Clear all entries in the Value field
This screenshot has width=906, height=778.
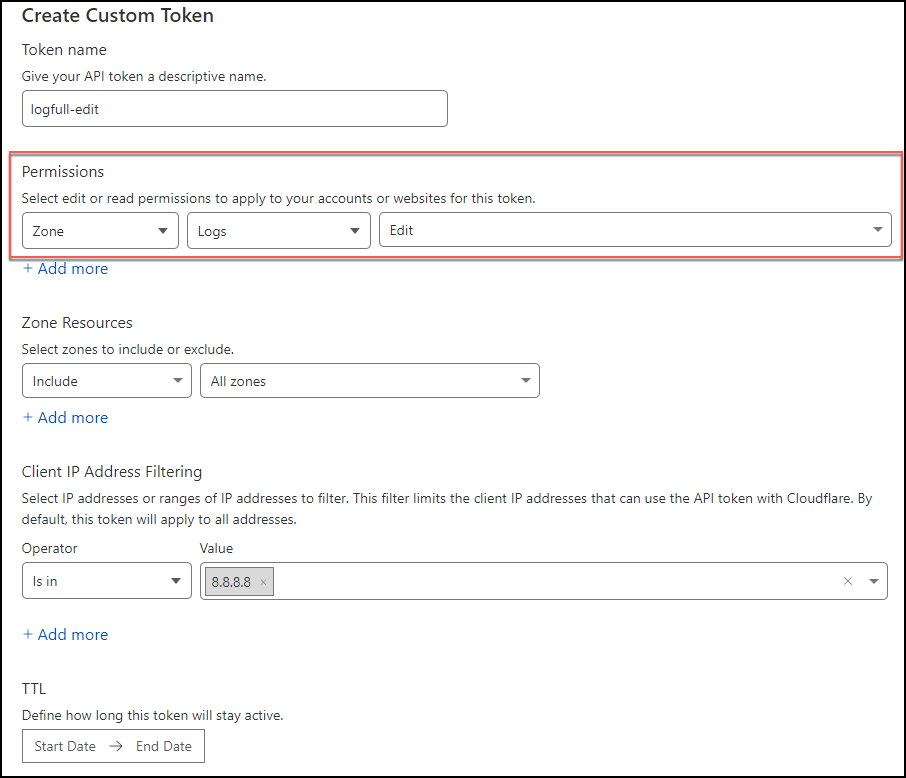click(847, 581)
